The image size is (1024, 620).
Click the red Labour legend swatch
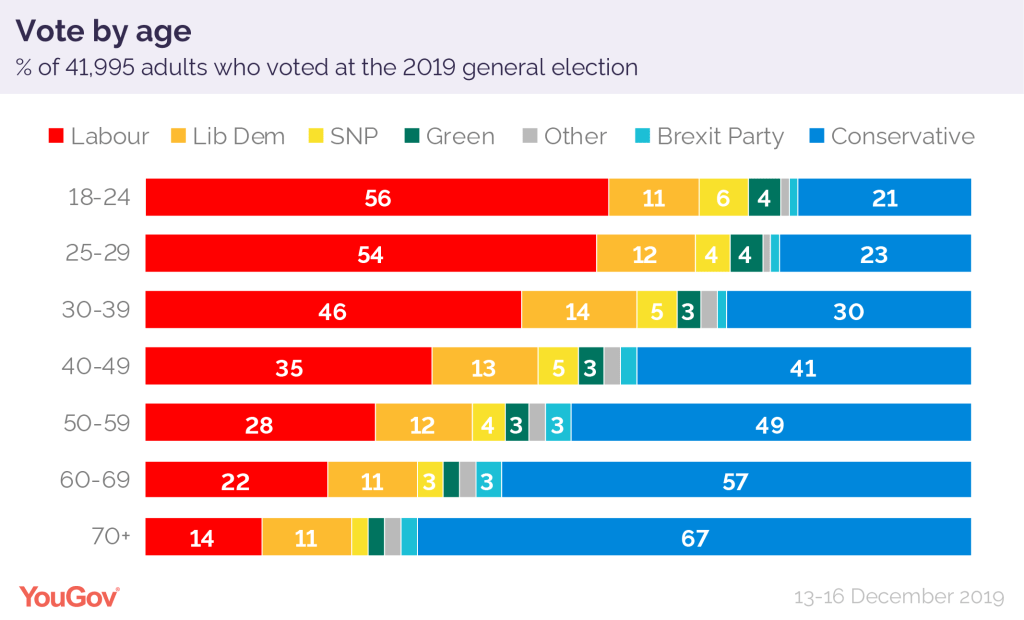click(x=55, y=137)
